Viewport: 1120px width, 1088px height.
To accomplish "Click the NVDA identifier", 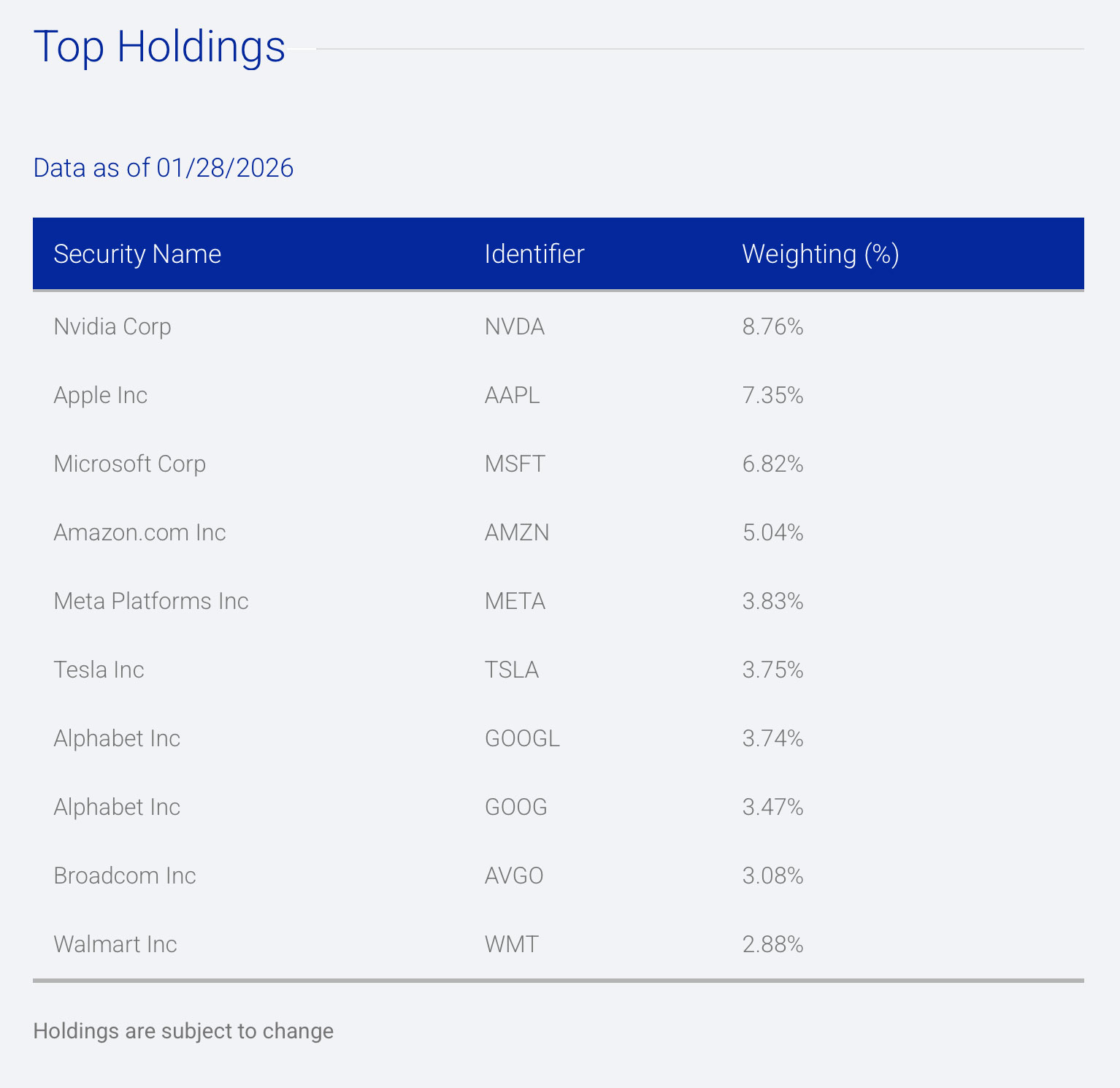I will click(x=515, y=326).
